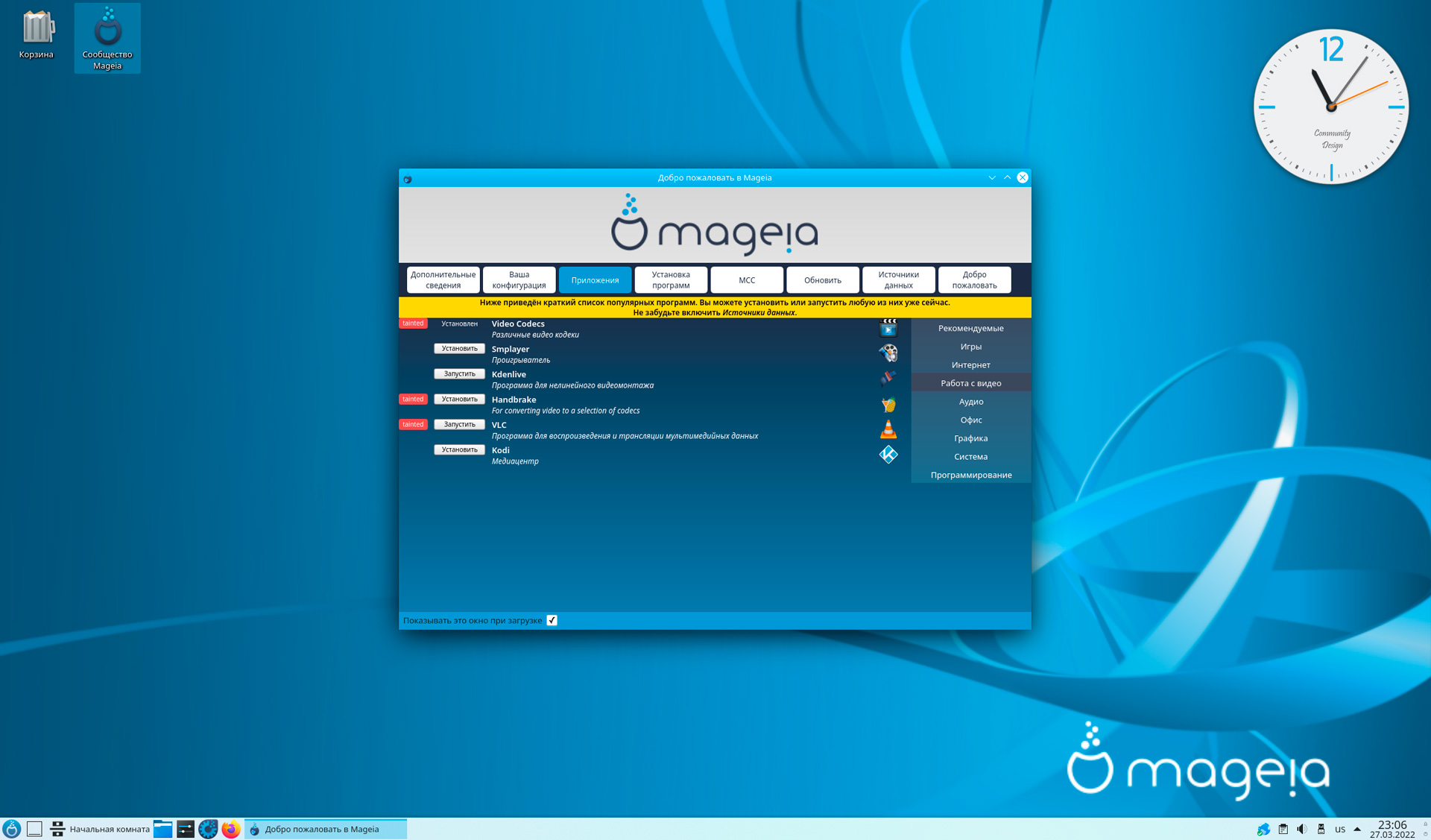This screenshot has width=1431, height=840.
Task: Click the Handbrake pineapple icon
Action: (888, 404)
